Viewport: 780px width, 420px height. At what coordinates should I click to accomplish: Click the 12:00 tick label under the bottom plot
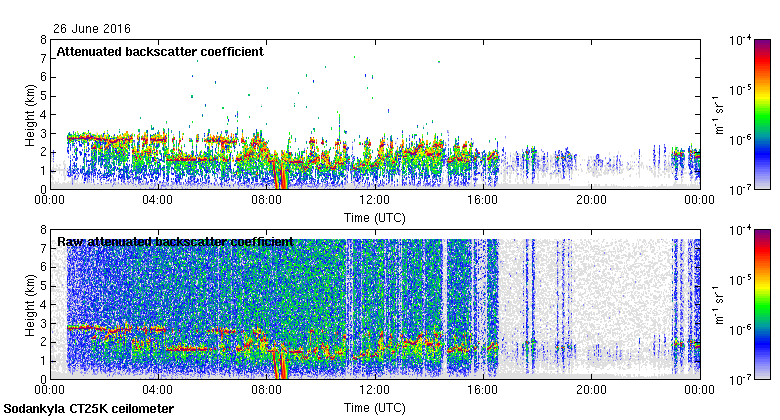[375, 390]
